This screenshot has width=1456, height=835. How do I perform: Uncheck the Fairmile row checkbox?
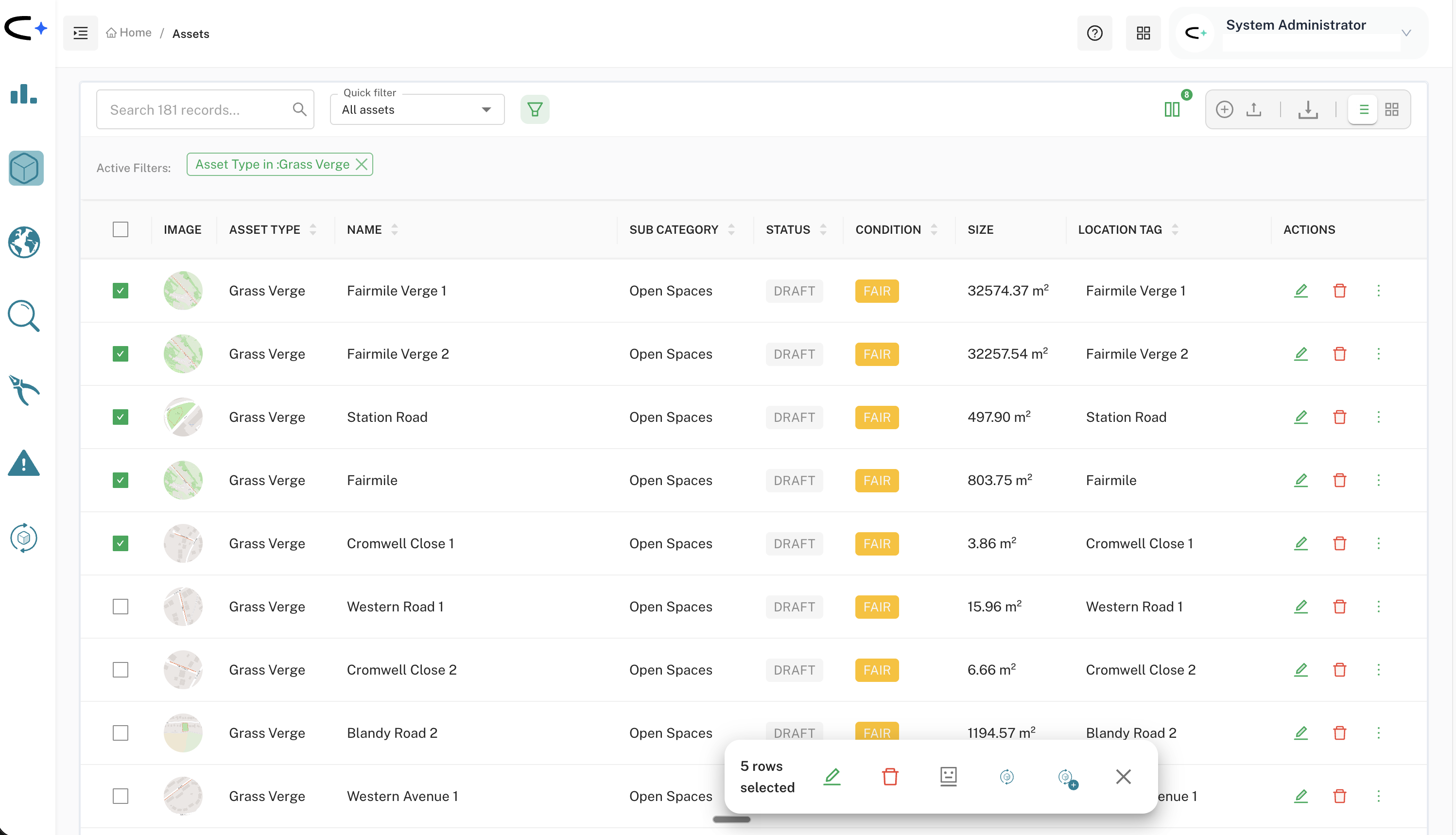[121, 480]
